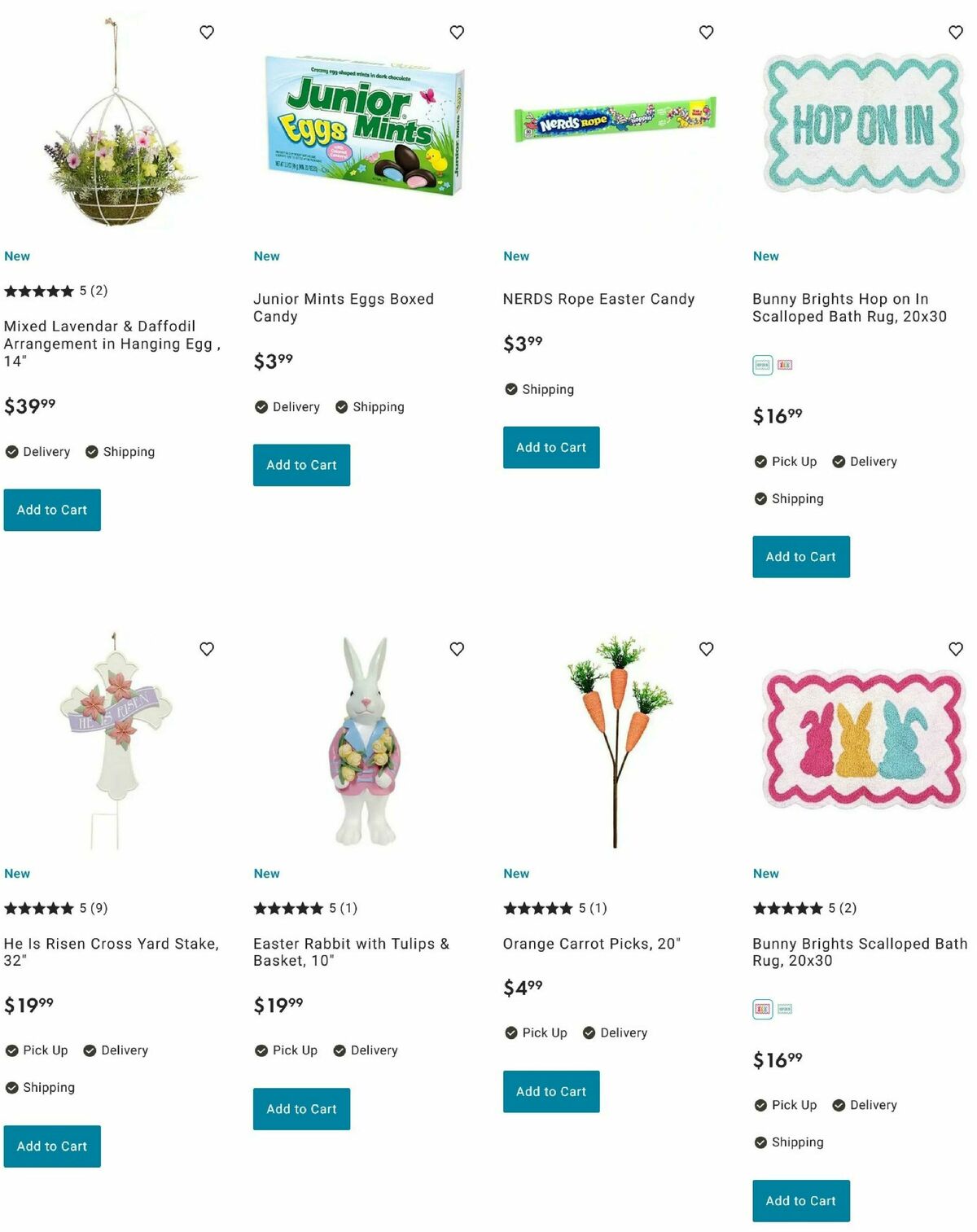Choose second swatch under Hop on In rug
This screenshot has height=1232, width=977.
[785, 365]
